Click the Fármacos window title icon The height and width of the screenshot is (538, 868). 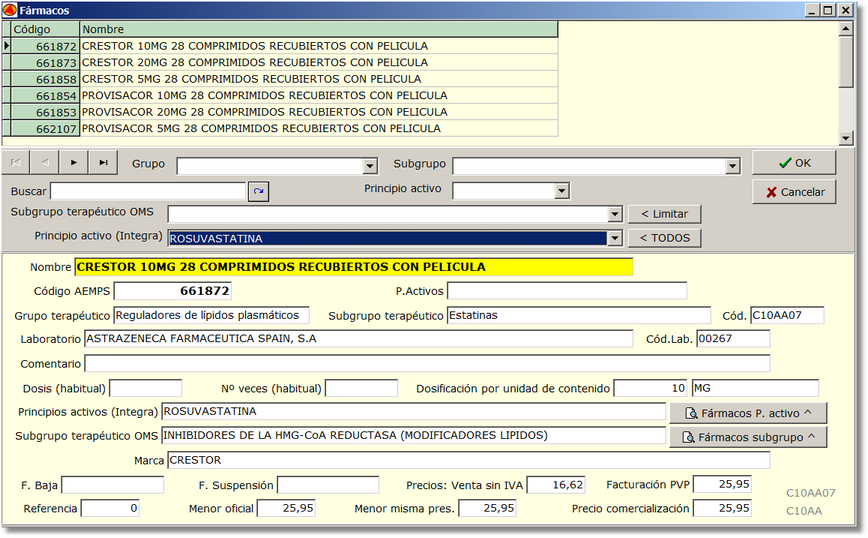[x=9, y=10]
